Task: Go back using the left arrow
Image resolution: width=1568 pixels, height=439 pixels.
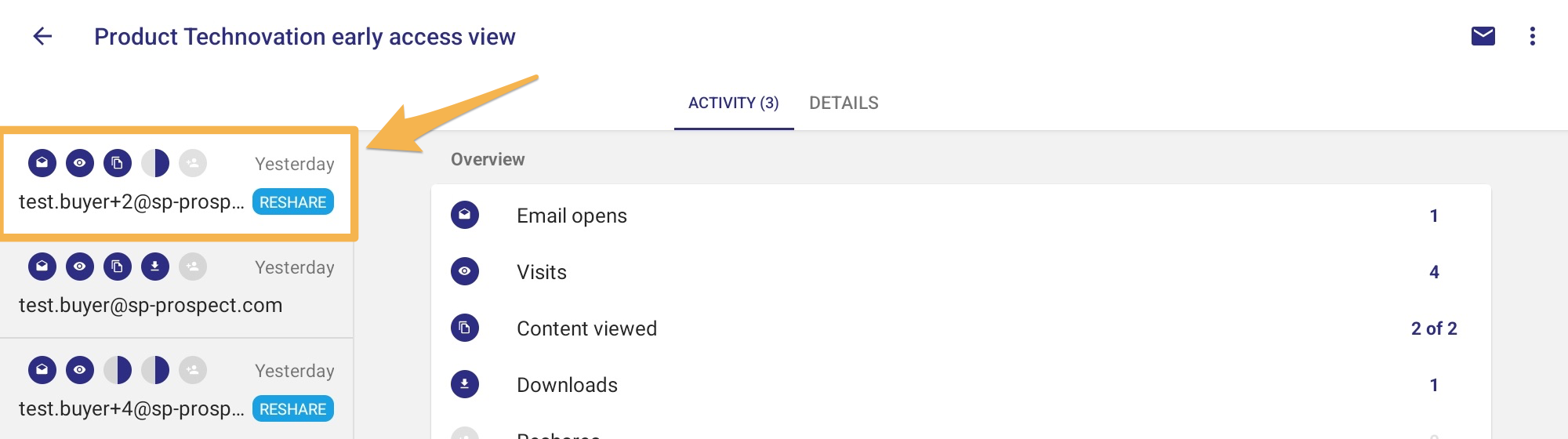Action: click(42, 36)
